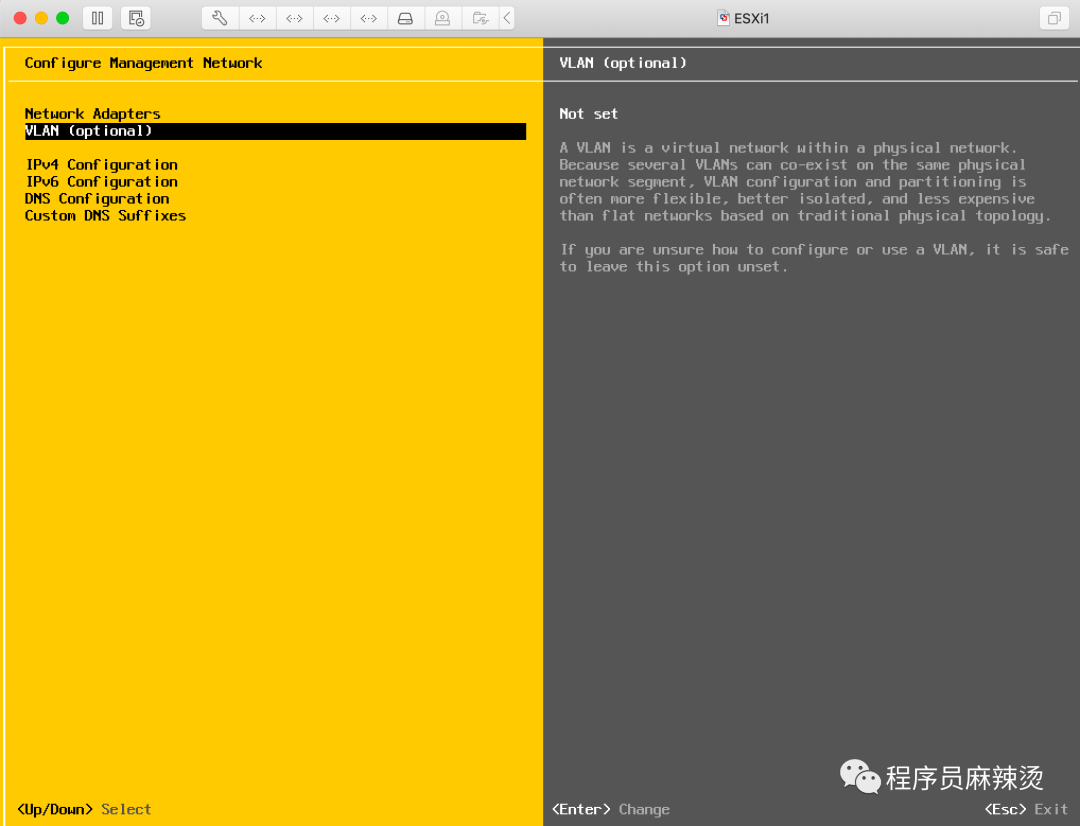1080x826 pixels.
Task: Click the macOS green full-screen button
Action: tap(63, 18)
